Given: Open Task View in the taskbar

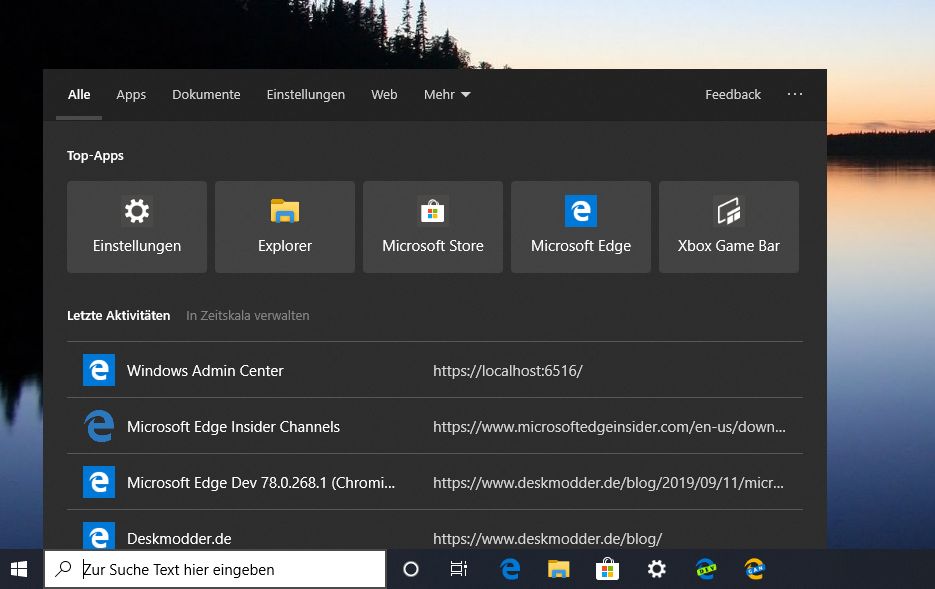Looking at the screenshot, I should [x=459, y=569].
